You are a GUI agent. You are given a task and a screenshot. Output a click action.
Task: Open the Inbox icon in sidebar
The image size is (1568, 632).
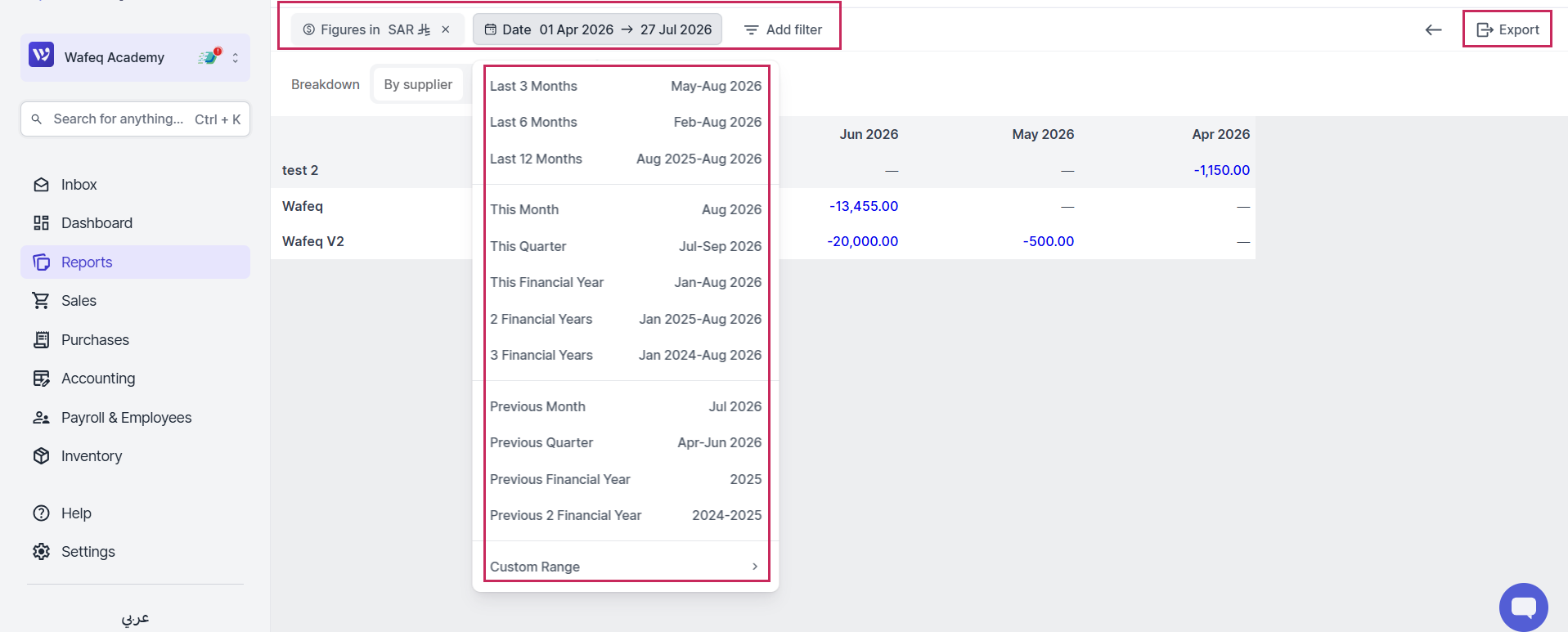(41, 185)
